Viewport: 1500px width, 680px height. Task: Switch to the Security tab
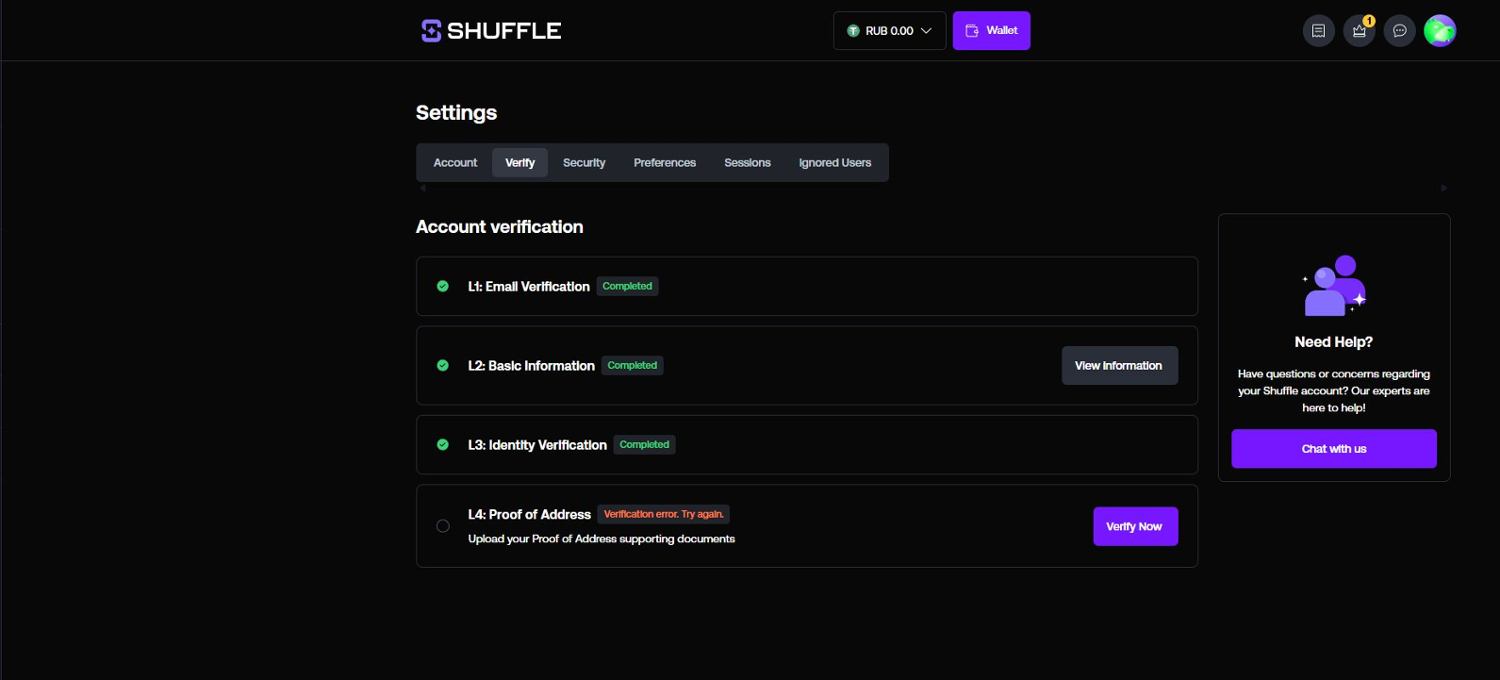584,163
